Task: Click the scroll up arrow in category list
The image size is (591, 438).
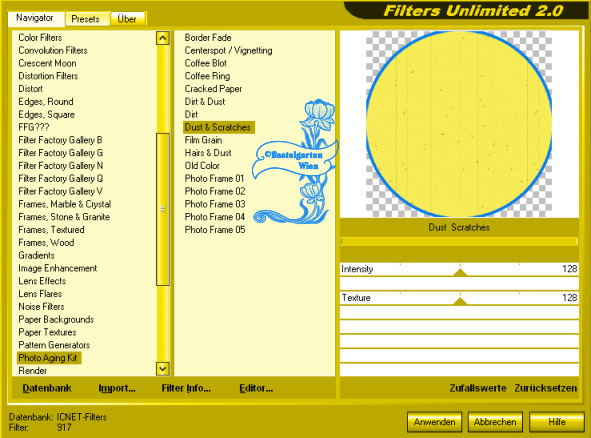Action: 162,38
